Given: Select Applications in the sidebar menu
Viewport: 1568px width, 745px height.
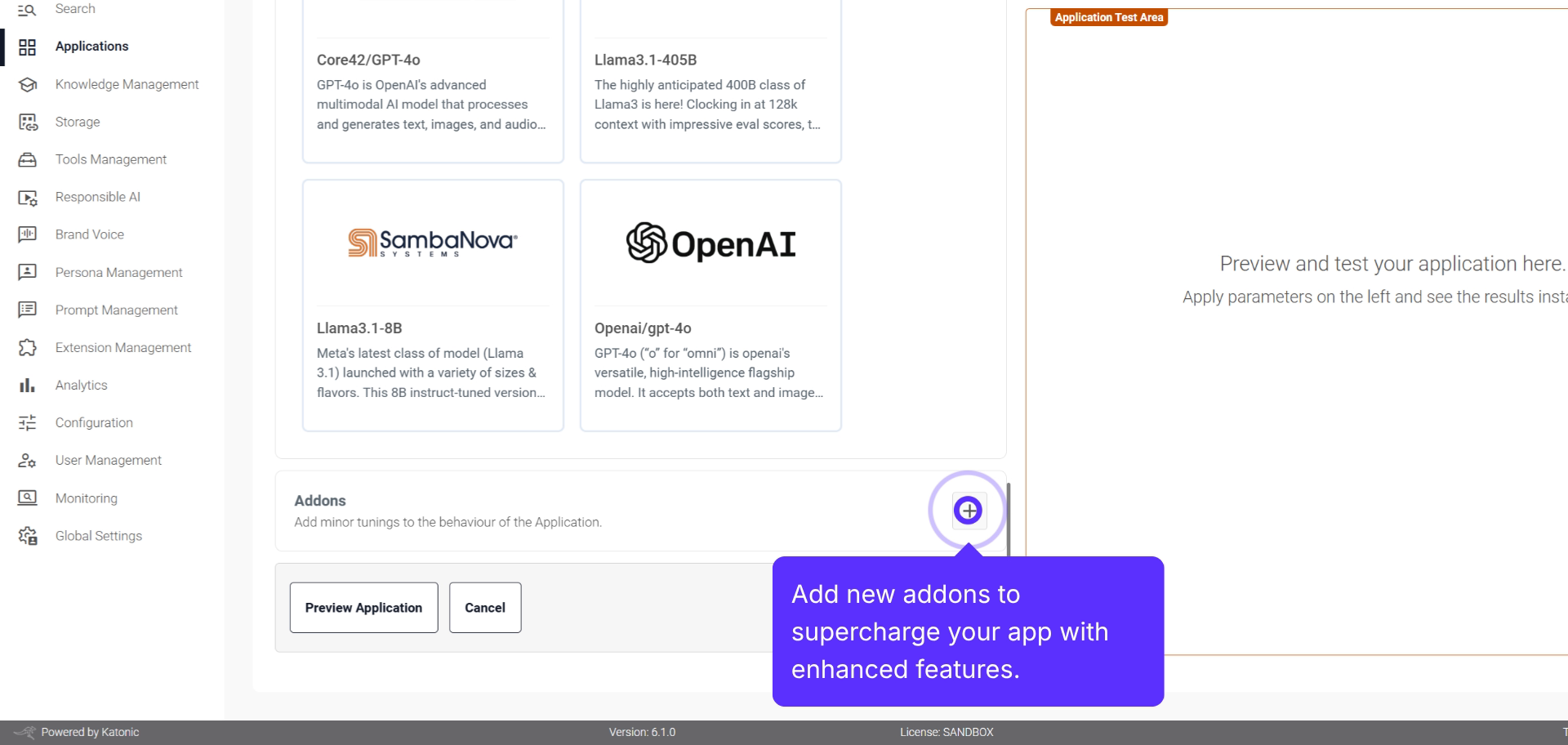Looking at the screenshot, I should [x=91, y=46].
